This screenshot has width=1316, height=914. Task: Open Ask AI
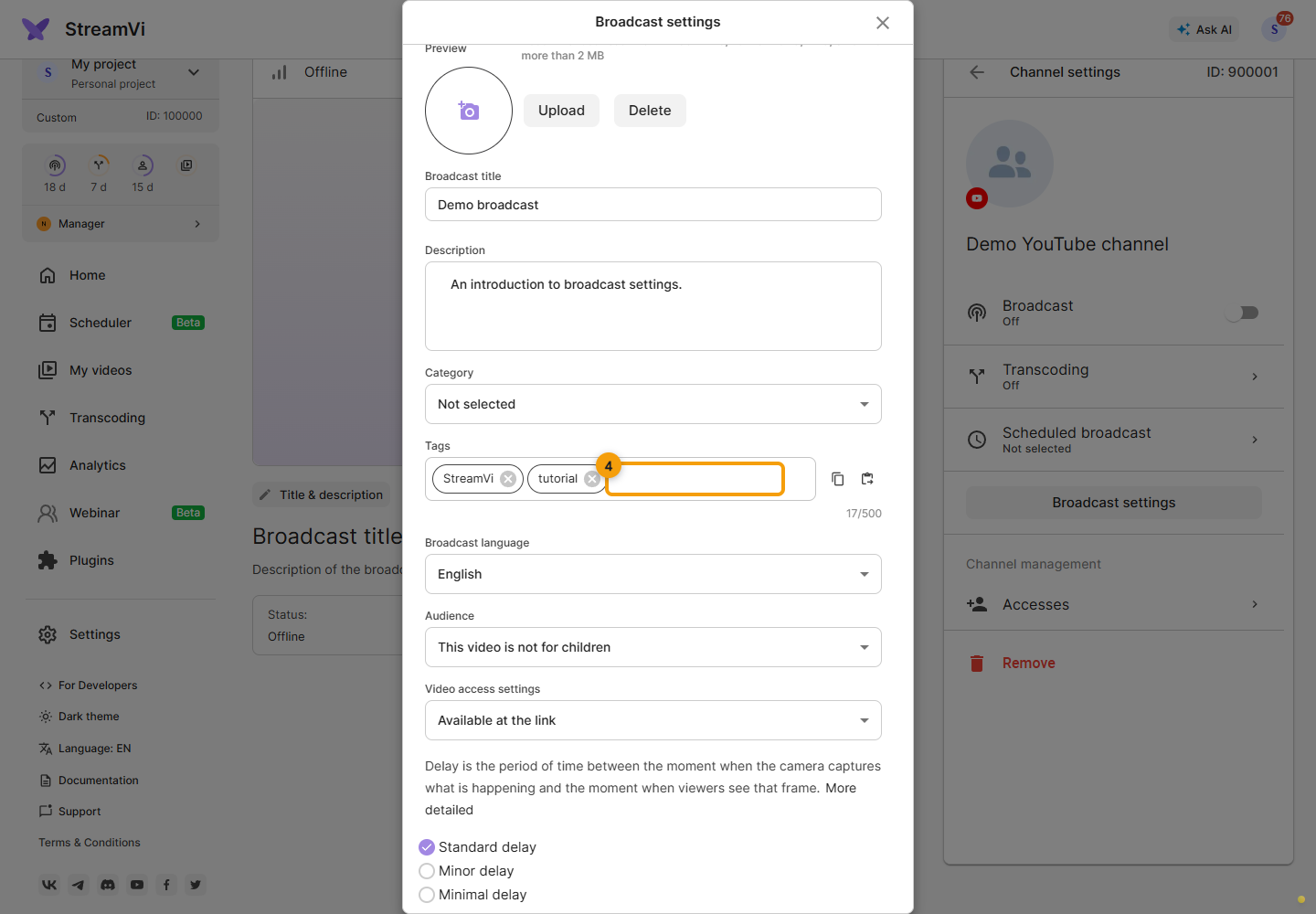click(1205, 29)
